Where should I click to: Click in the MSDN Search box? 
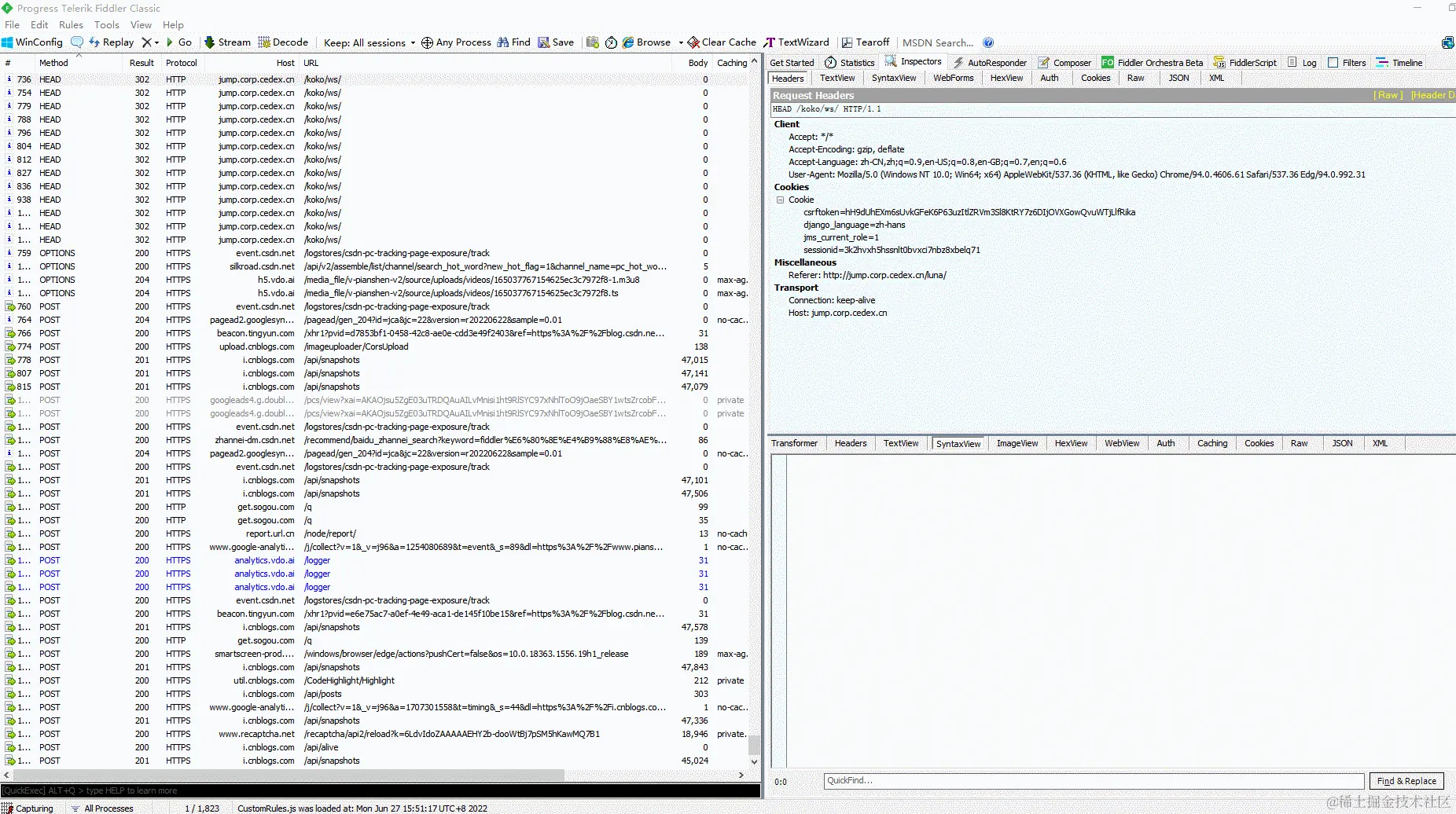939,42
